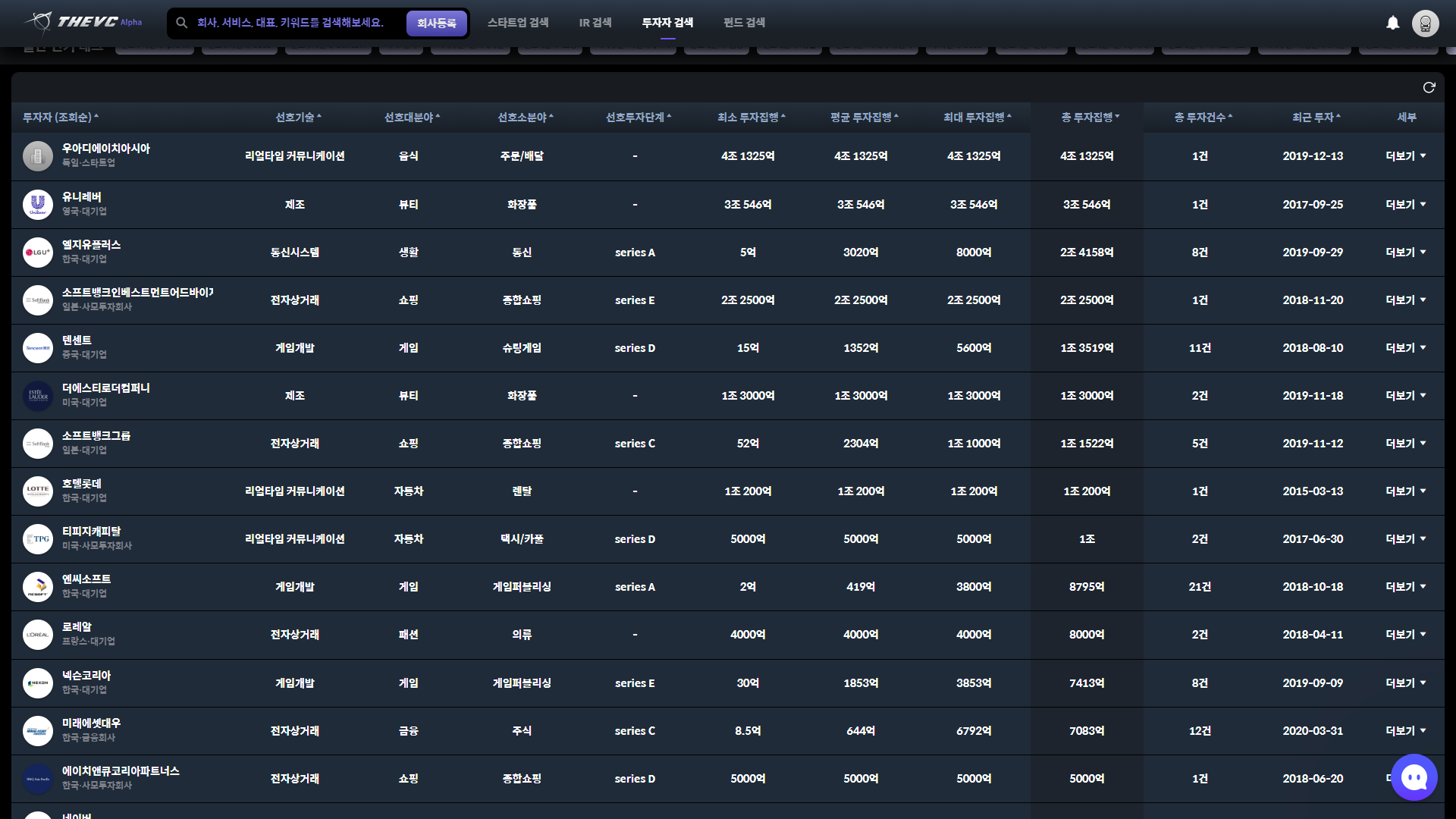Click the Estee Lauder logo icon
Screen dimensions: 1456x819
[x=38, y=396]
